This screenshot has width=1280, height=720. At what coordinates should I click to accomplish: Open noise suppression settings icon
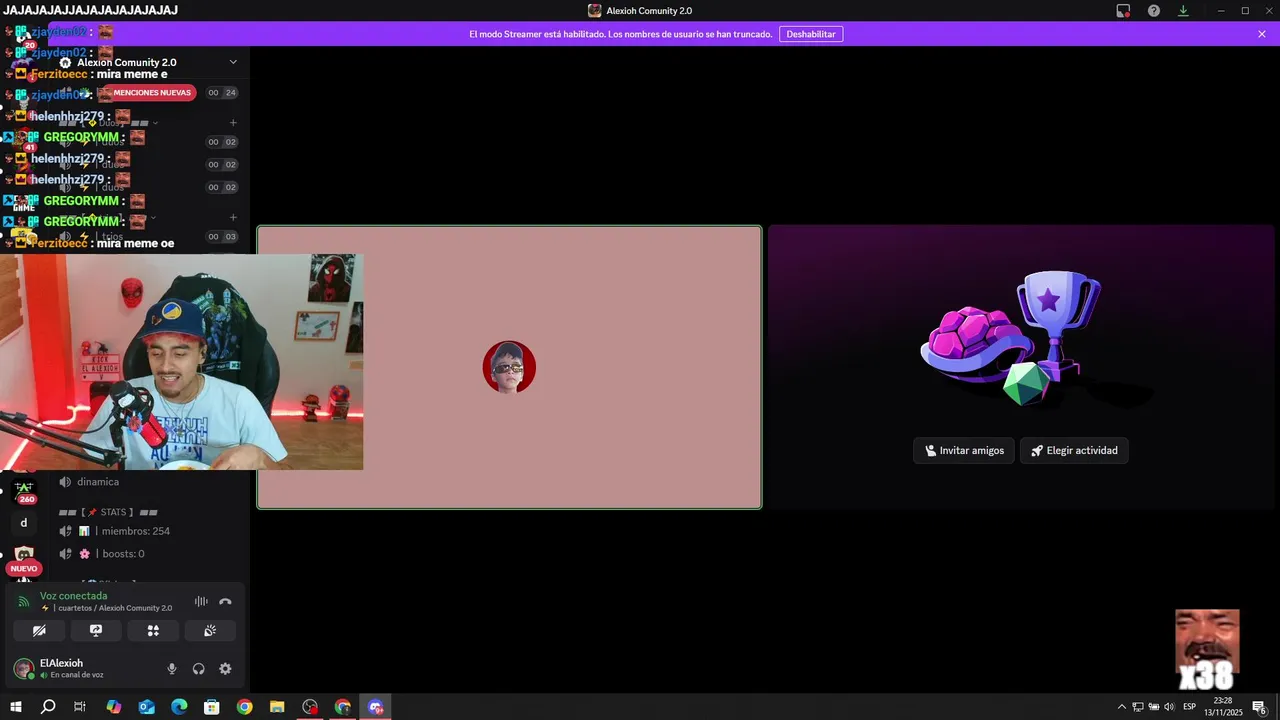point(201,601)
